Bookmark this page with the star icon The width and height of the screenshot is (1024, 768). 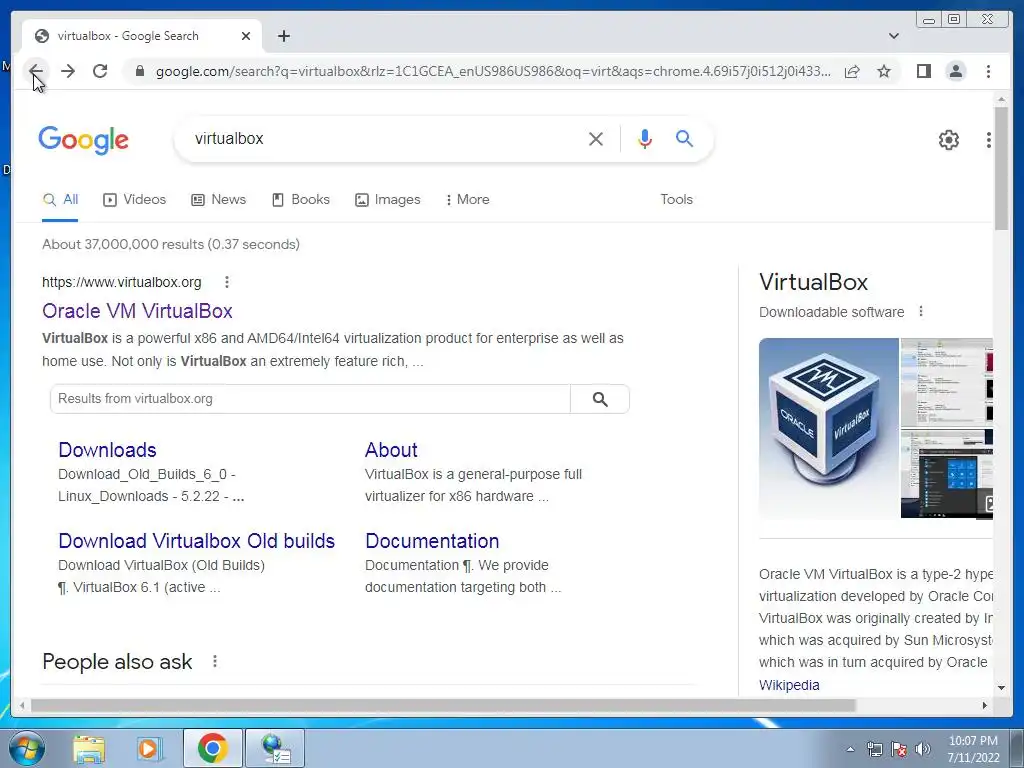[884, 71]
